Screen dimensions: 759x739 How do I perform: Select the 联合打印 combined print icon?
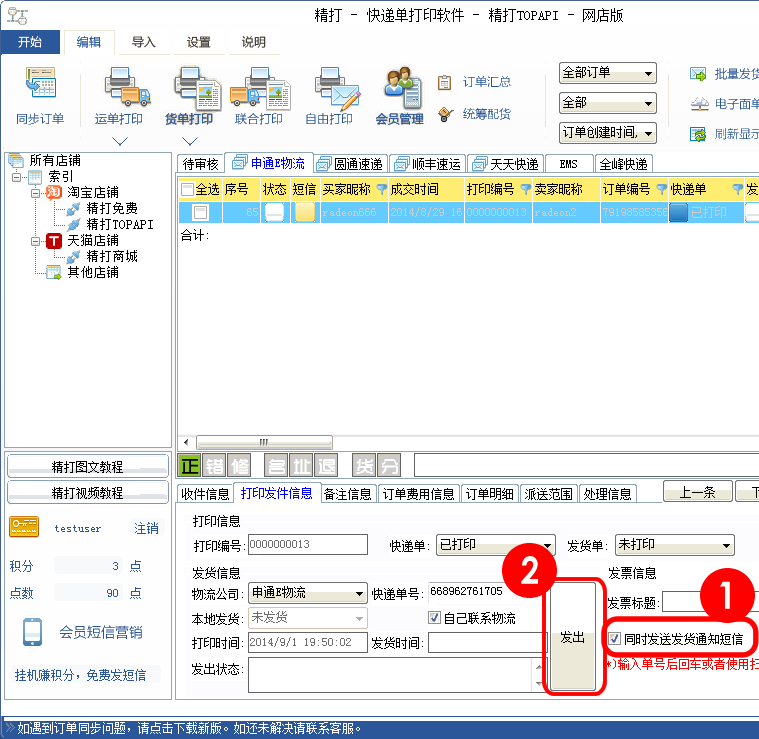(x=258, y=88)
